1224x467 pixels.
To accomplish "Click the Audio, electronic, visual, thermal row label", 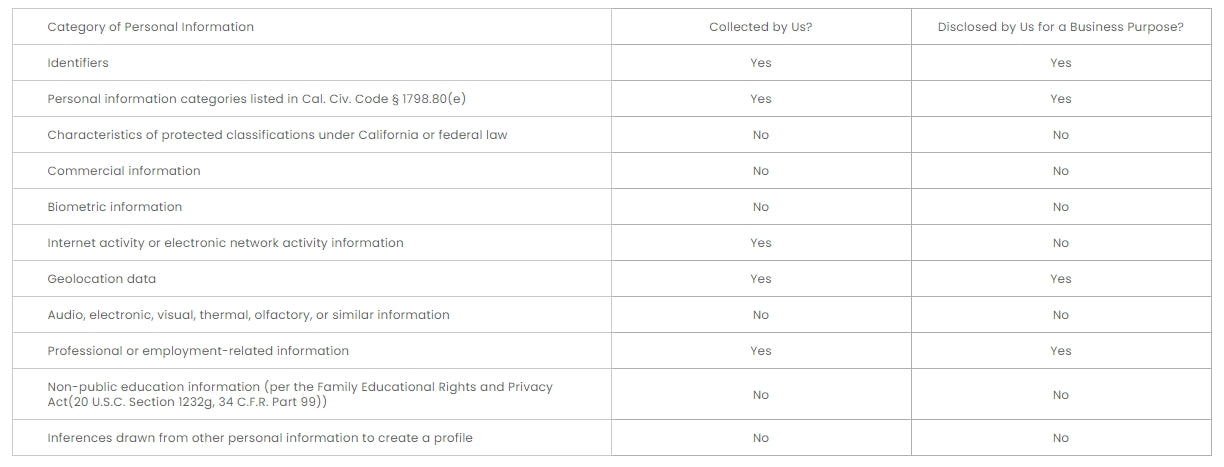I will point(248,315).
